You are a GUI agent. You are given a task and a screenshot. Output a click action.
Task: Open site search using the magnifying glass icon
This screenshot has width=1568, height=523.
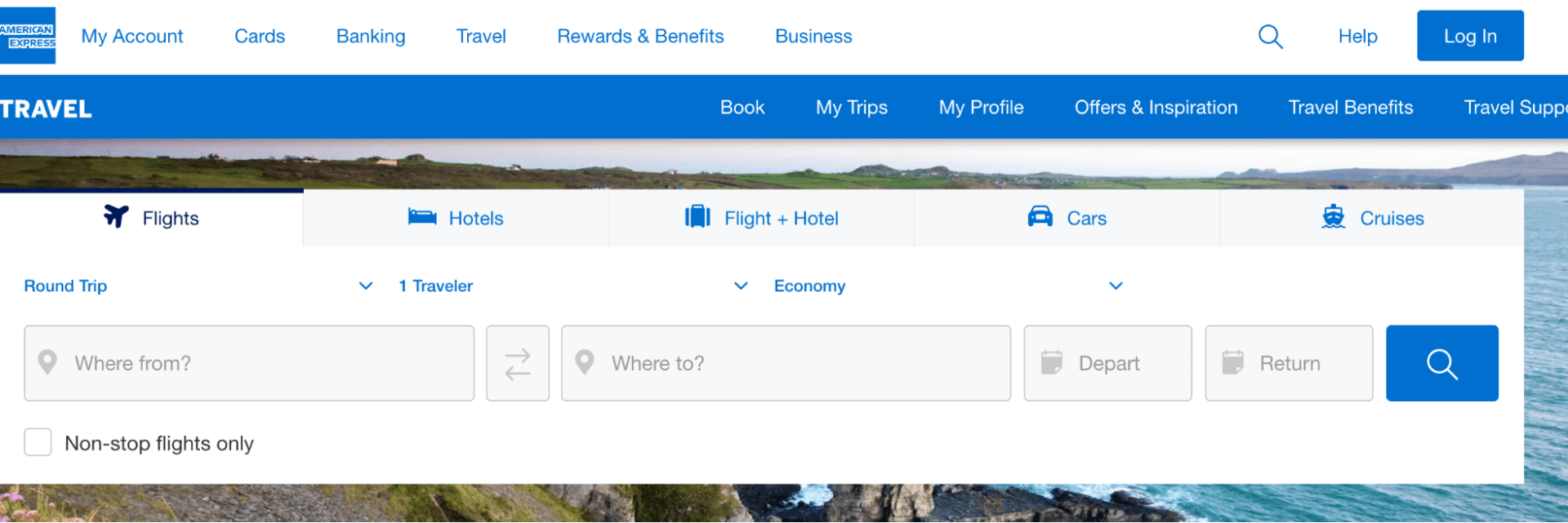pyautogui.click(x=1270, y=36)
